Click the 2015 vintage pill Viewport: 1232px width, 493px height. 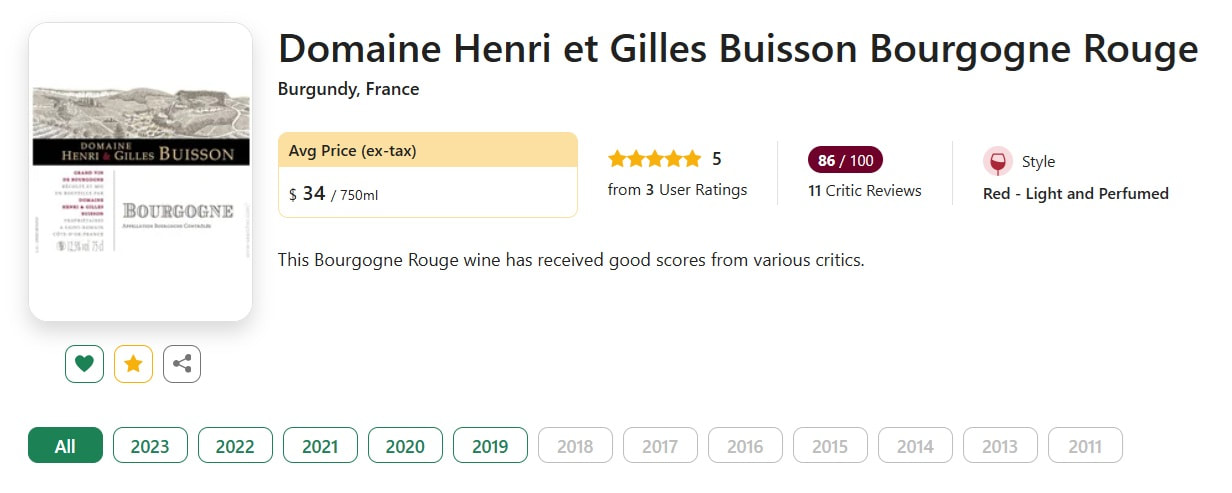830,446
